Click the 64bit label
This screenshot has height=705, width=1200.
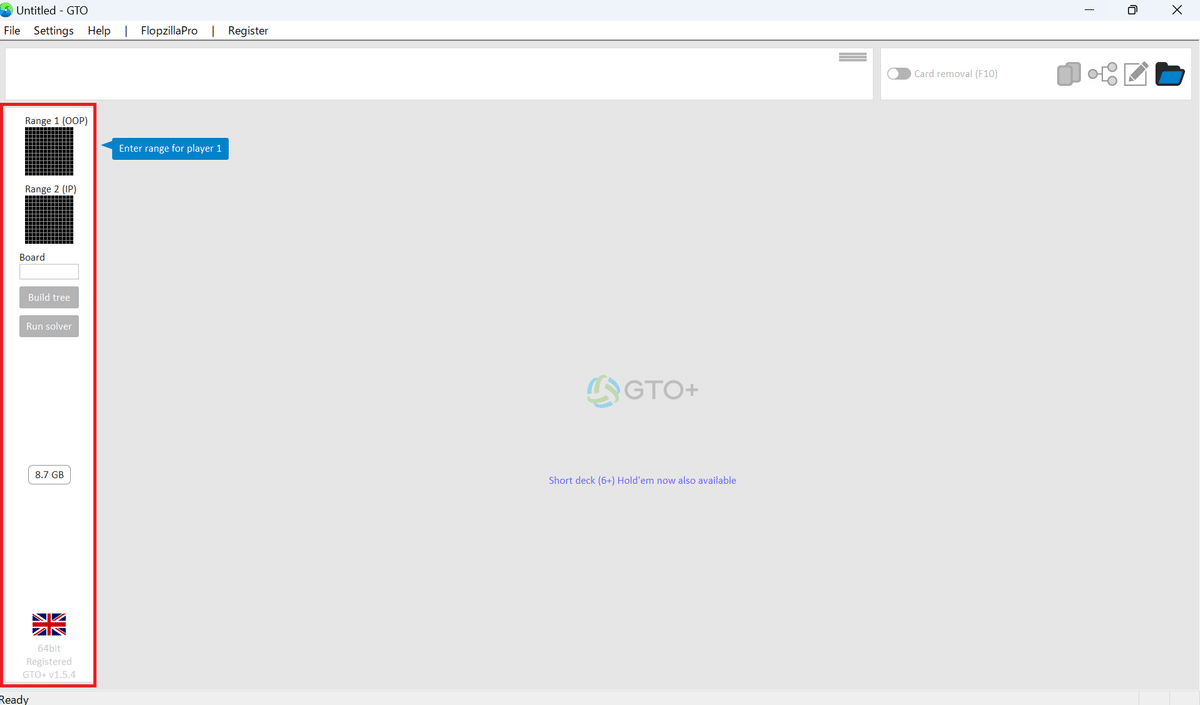click(x=49, y=649)
